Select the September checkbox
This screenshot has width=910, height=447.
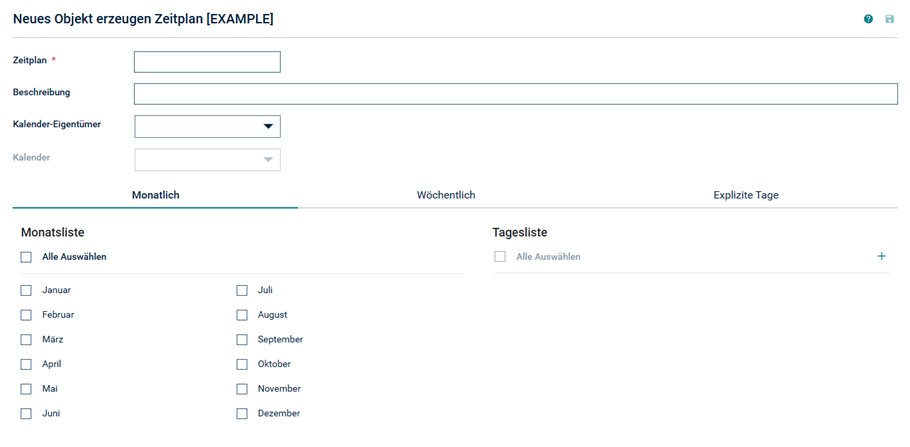coord(242,340)
